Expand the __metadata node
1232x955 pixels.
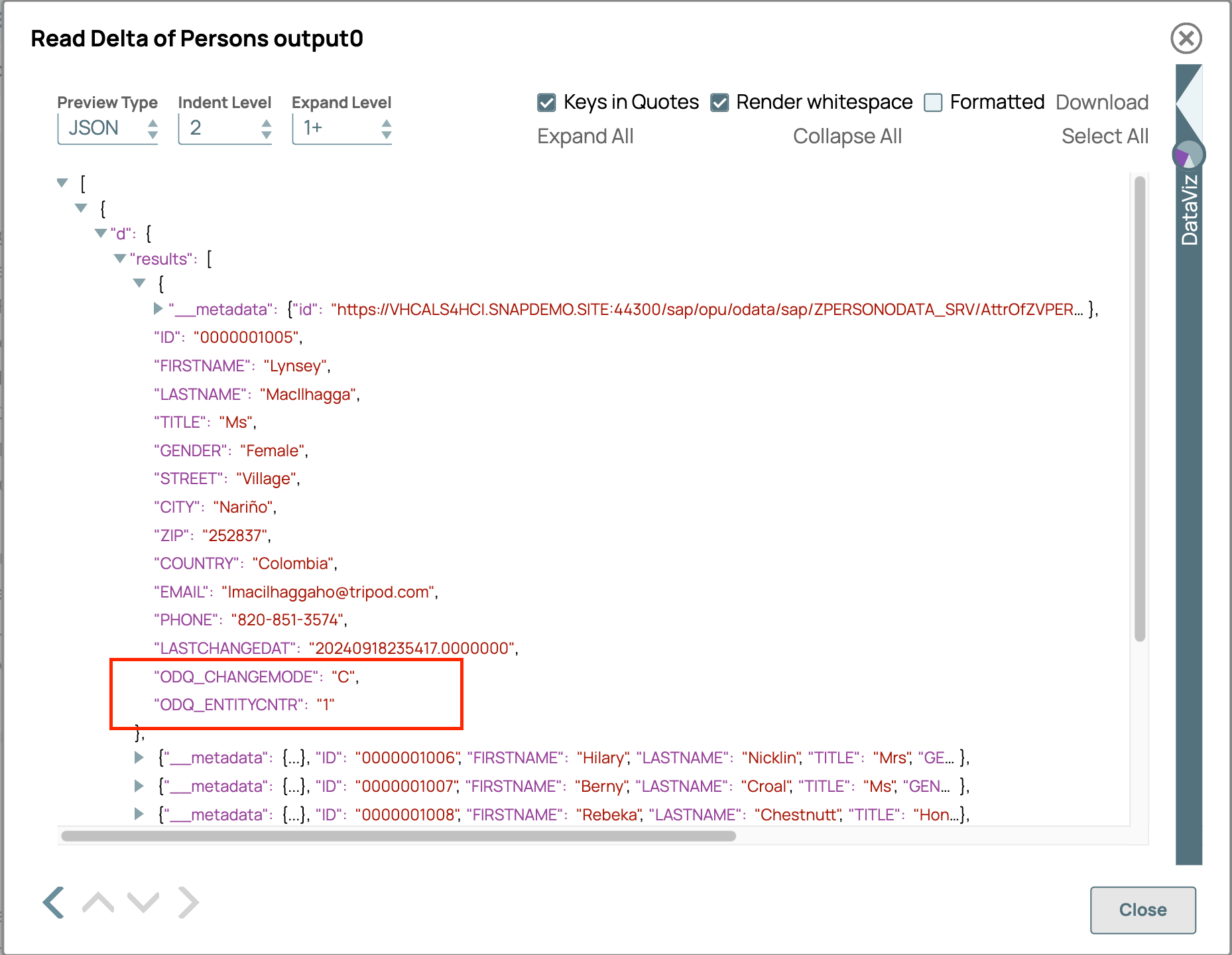[158, 308]
